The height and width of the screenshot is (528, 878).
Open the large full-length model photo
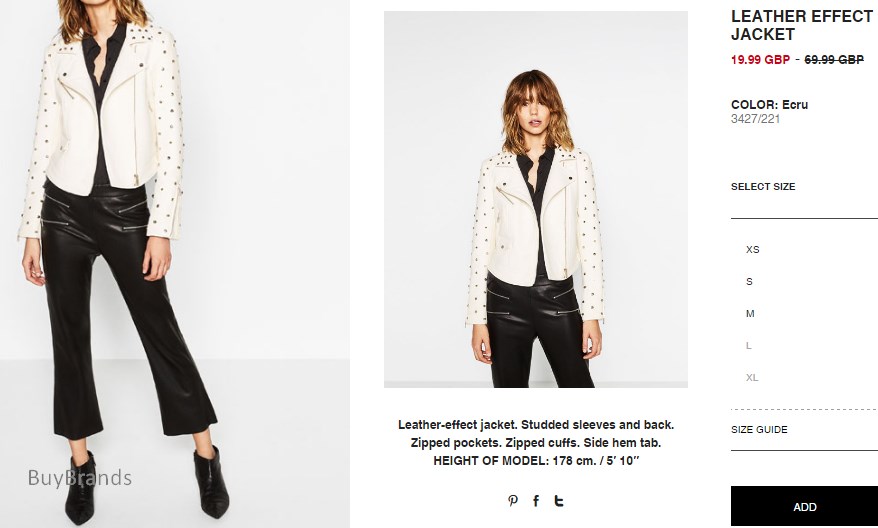[175, 264]
